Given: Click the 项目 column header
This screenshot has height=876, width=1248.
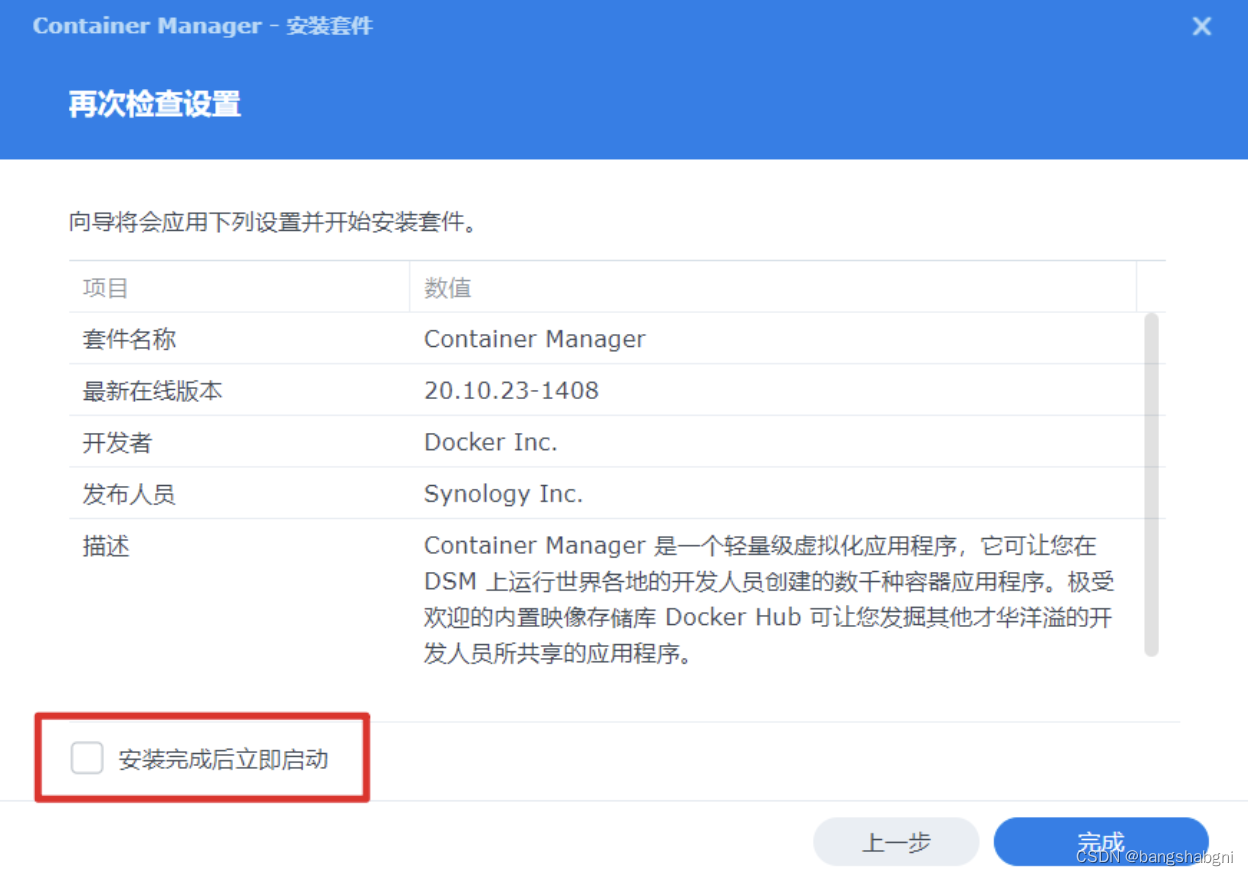Looking at the screenshot, I should coord(239,288).
